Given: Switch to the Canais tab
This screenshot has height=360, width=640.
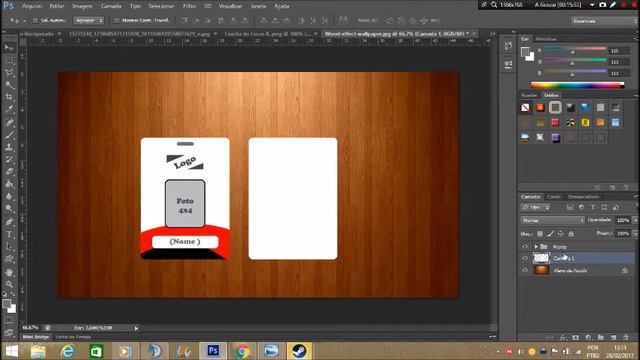Looking at the screenshot, I should 553,197.
